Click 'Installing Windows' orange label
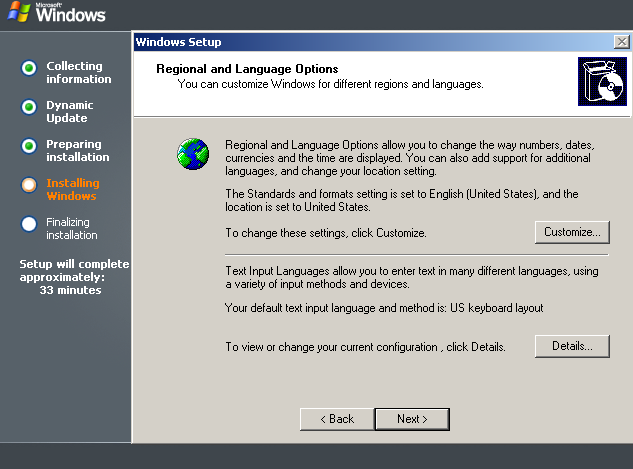The image size is (633, 469). [x=73, y=189]
